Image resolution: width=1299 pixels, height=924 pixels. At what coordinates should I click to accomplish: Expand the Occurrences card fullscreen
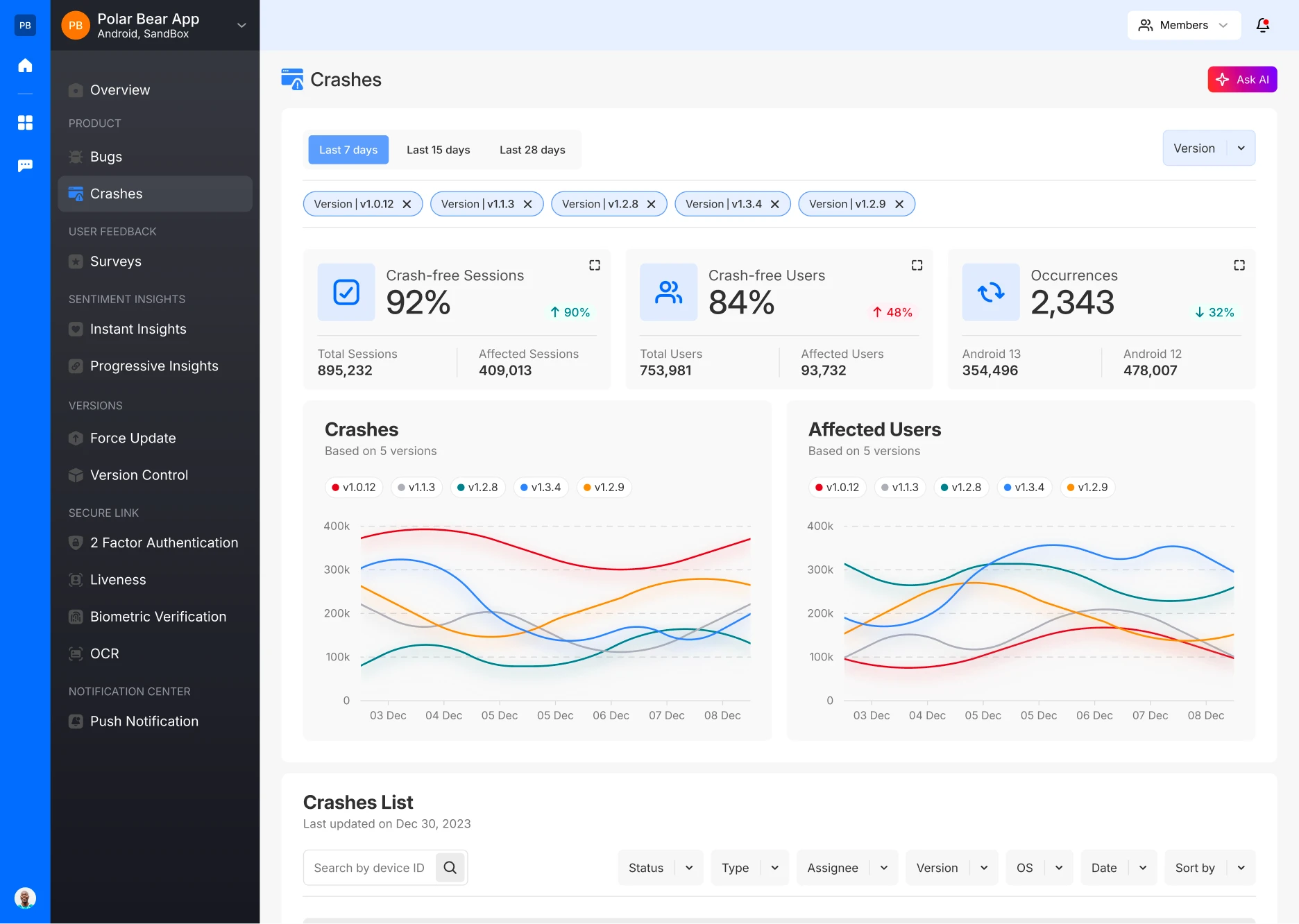[1239, 265]
